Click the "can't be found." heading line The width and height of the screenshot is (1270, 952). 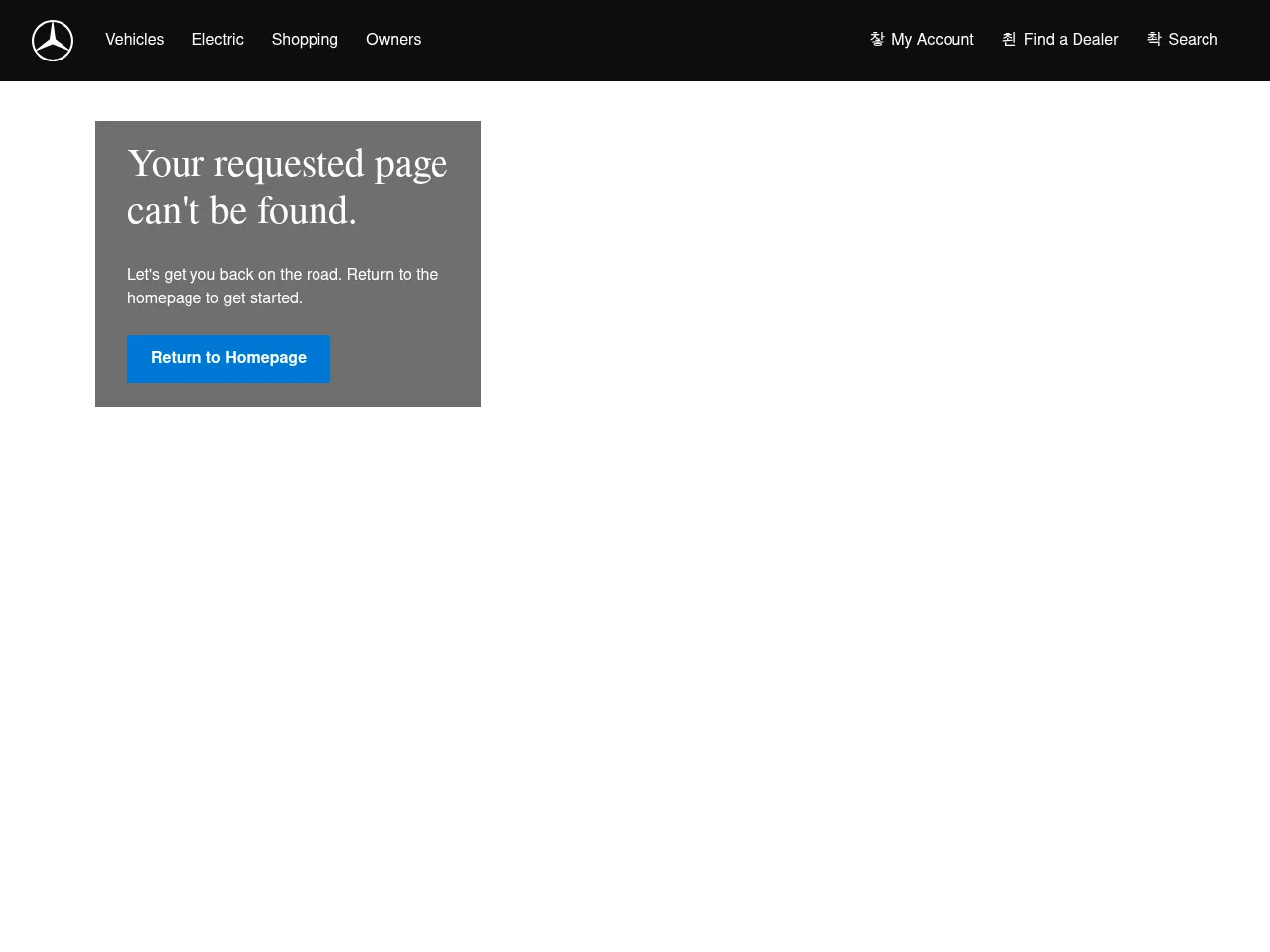pyautogui.click(x=241, y=211)
